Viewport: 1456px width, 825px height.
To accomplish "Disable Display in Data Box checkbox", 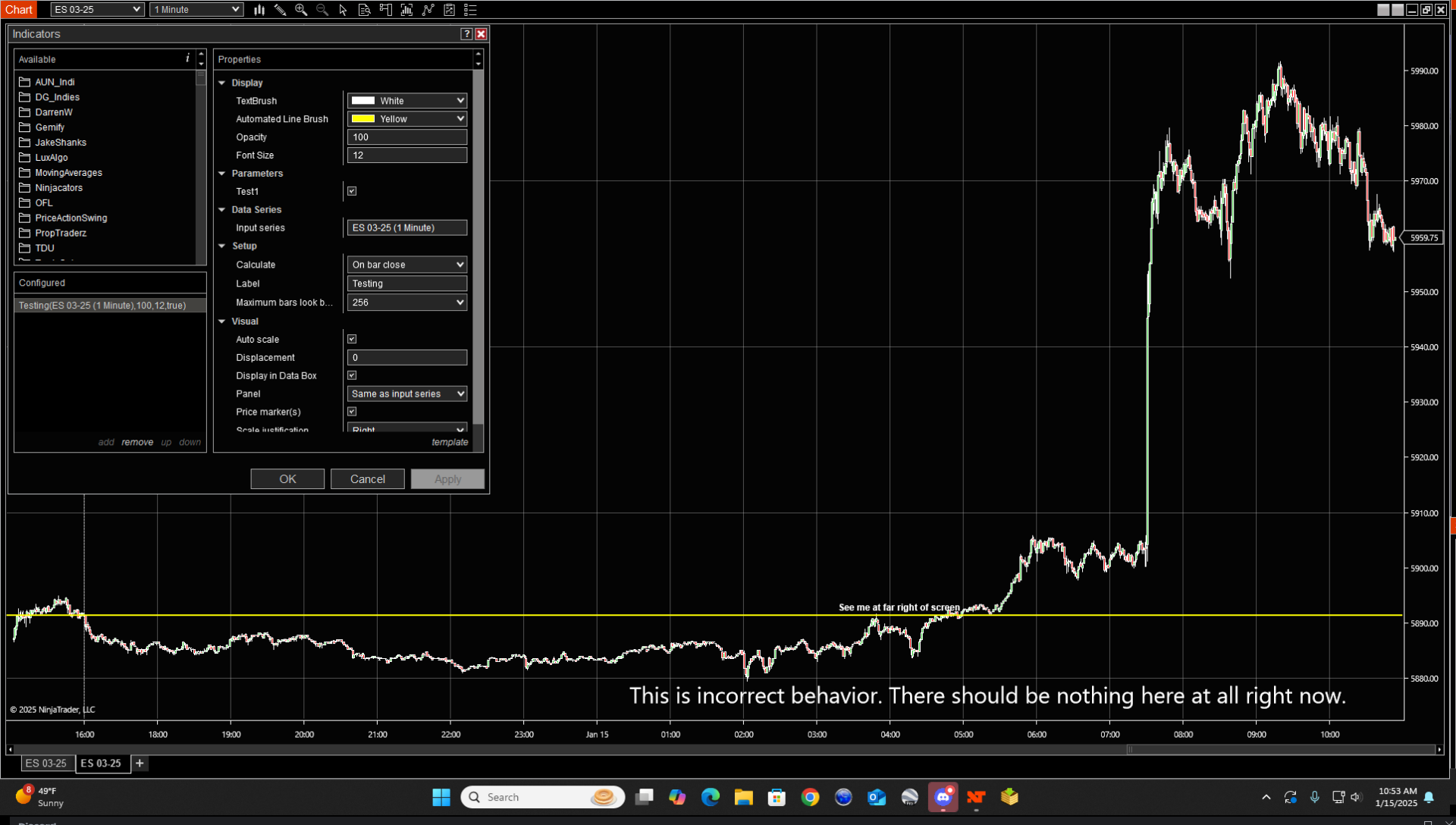I will [352, 375].
